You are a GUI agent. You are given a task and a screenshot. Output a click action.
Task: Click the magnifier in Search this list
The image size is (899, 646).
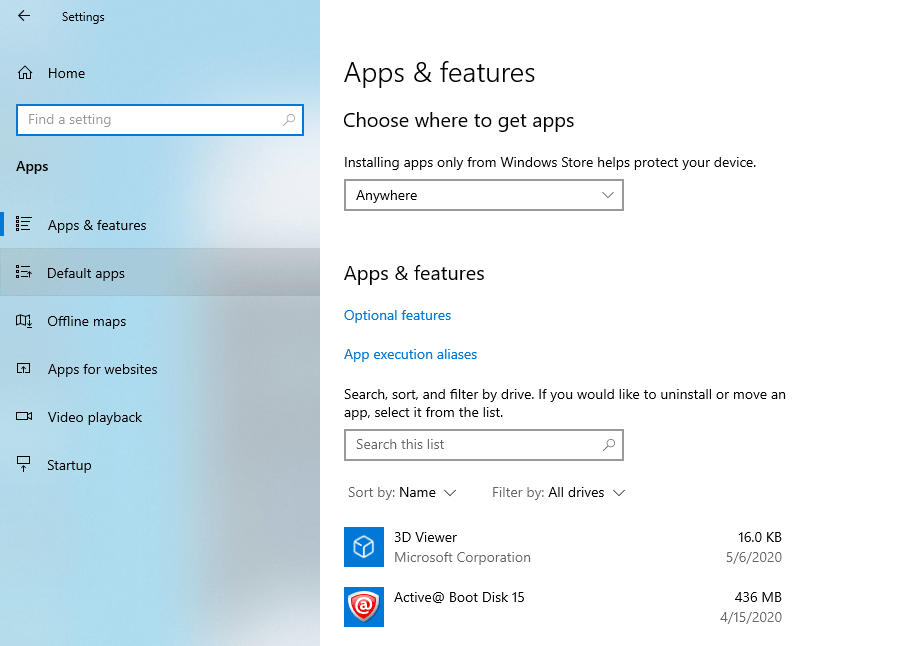tap(609, 444)
